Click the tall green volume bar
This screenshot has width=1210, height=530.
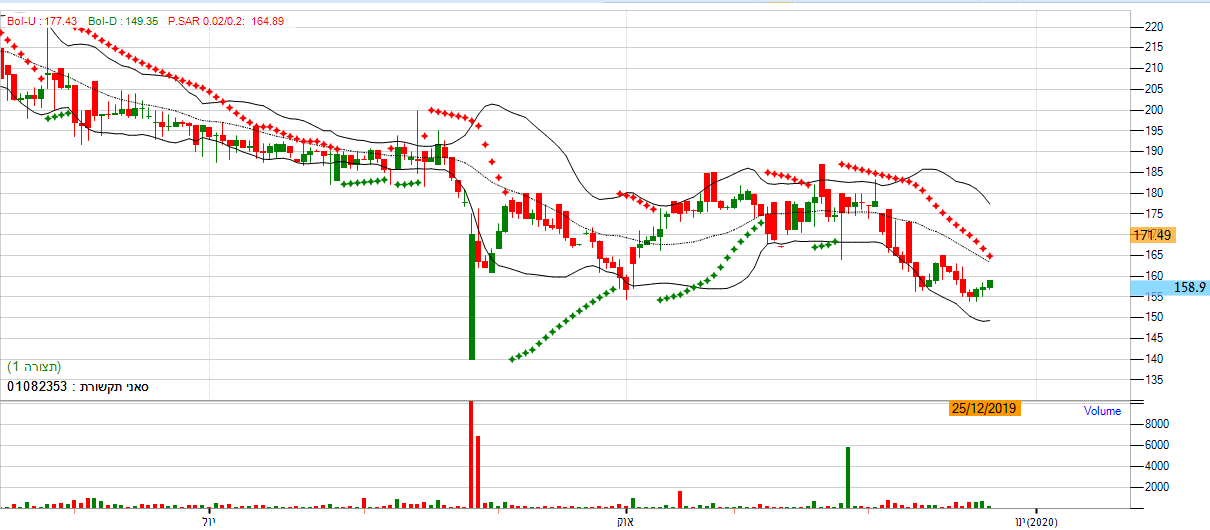pos(848,477)
